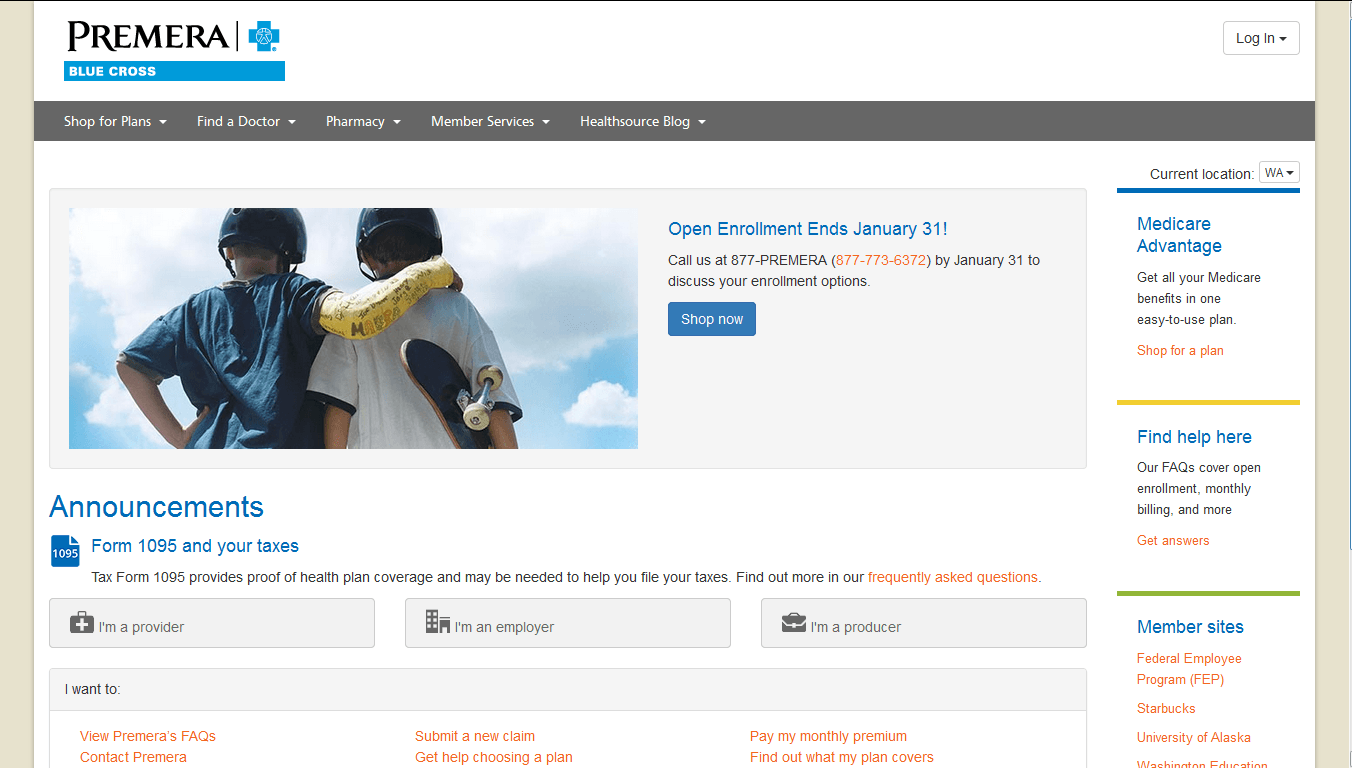This screenshot has height=768, width=1352.
Task: Click the skateboard kids banner image
Action: click(353, 328)
